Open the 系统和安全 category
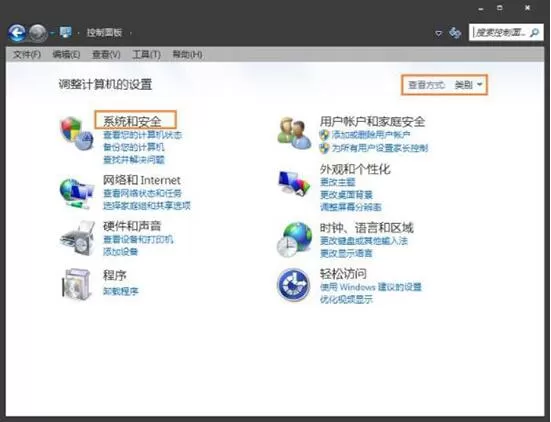Viewport: 551px width, 422px height. [132, 122]
